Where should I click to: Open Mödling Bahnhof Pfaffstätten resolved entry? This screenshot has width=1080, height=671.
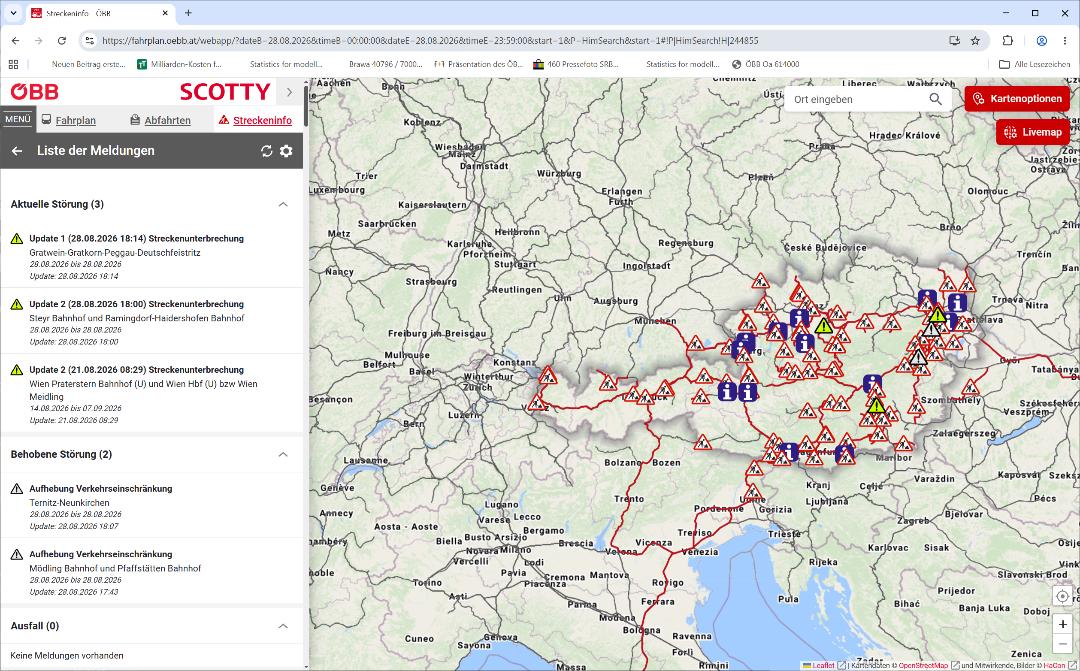coord(152,572)
